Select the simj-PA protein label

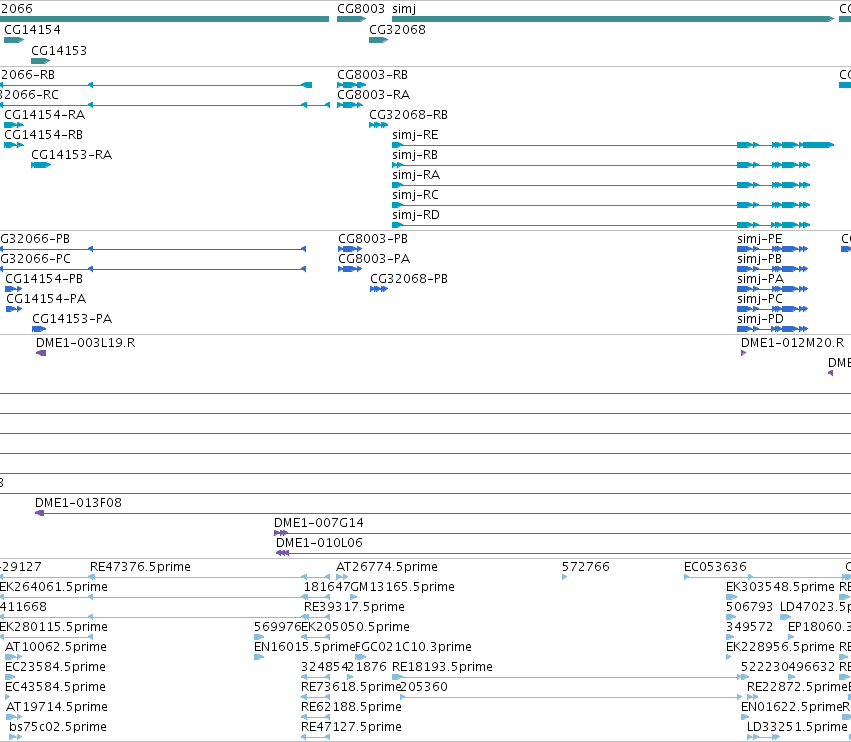[760, 279]
